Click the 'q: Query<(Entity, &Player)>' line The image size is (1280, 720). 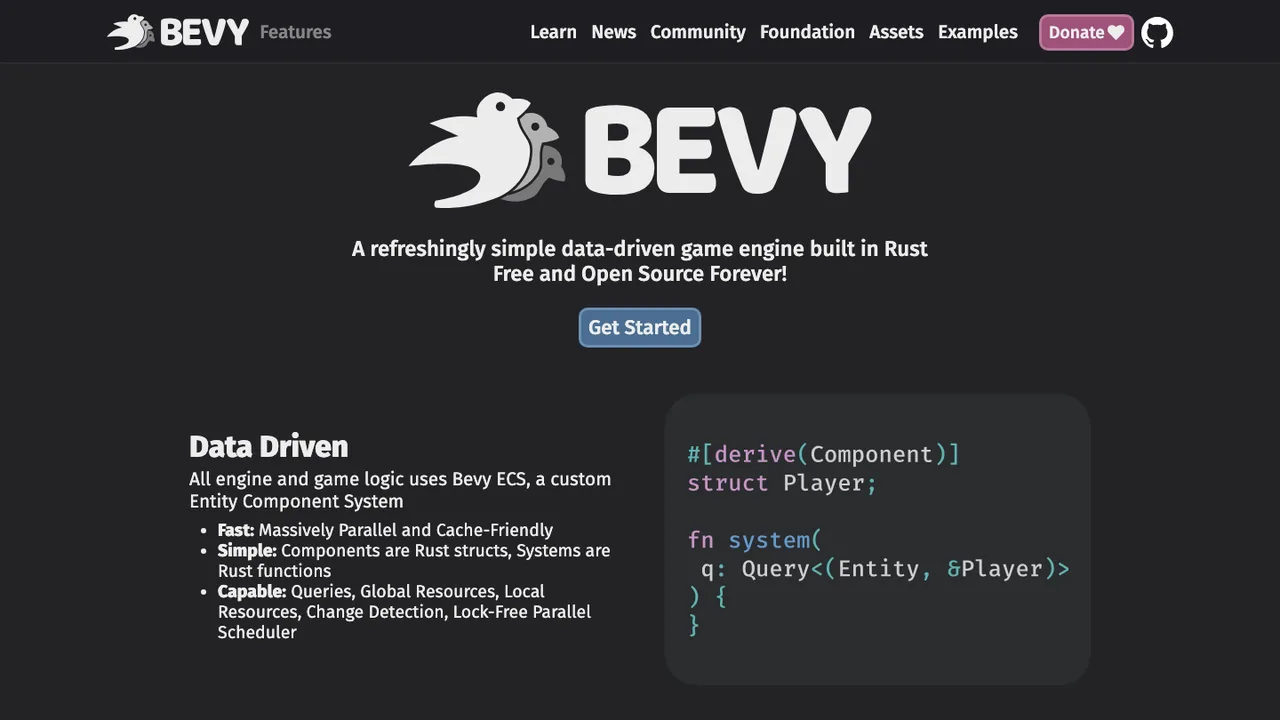coord(885,569)
